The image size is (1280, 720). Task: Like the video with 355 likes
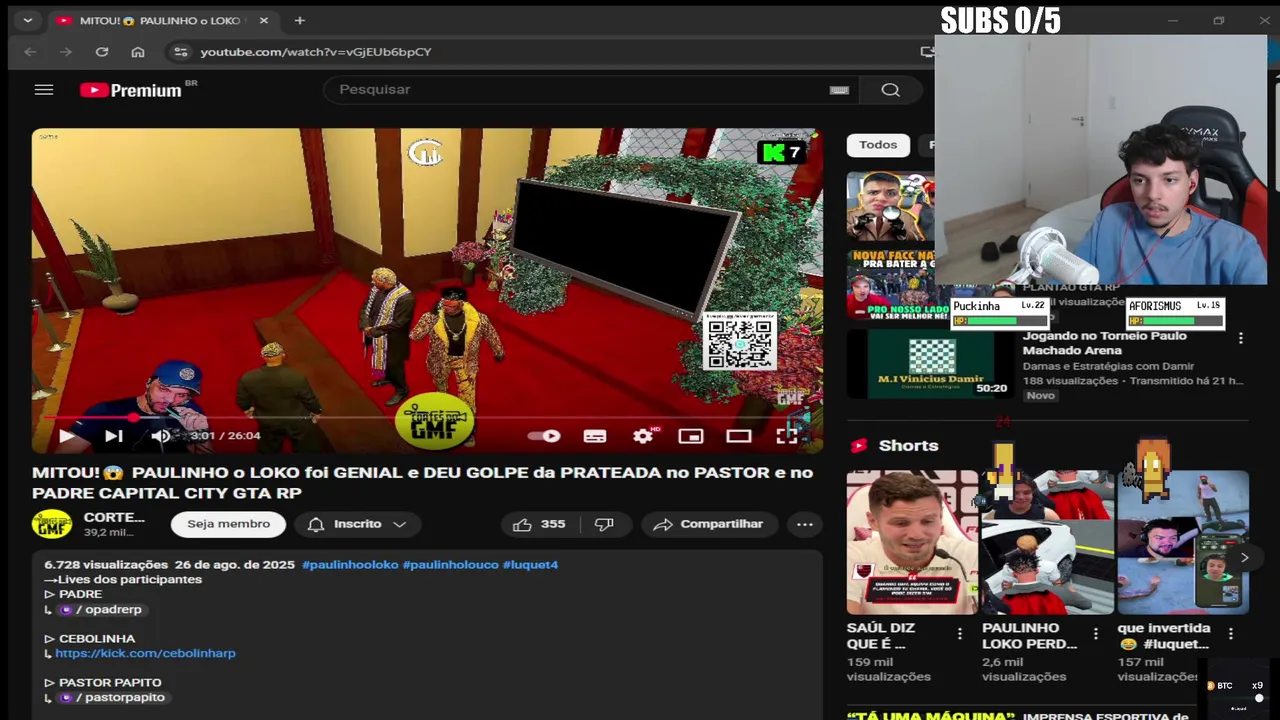539,524
